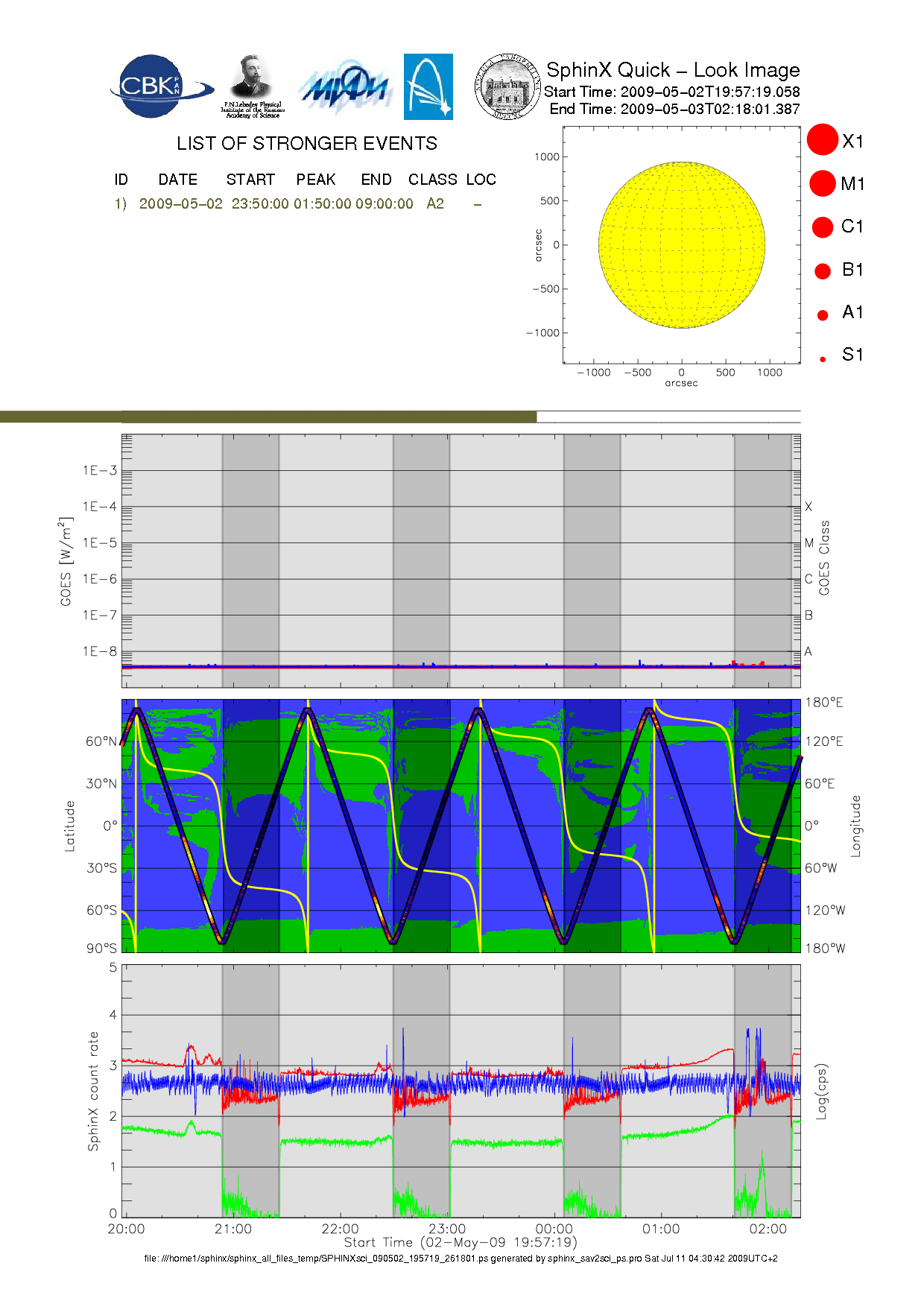Click the 01:00 time axis label
This screenshot has width=924, height=1307.
click(x=661, y=1229)
